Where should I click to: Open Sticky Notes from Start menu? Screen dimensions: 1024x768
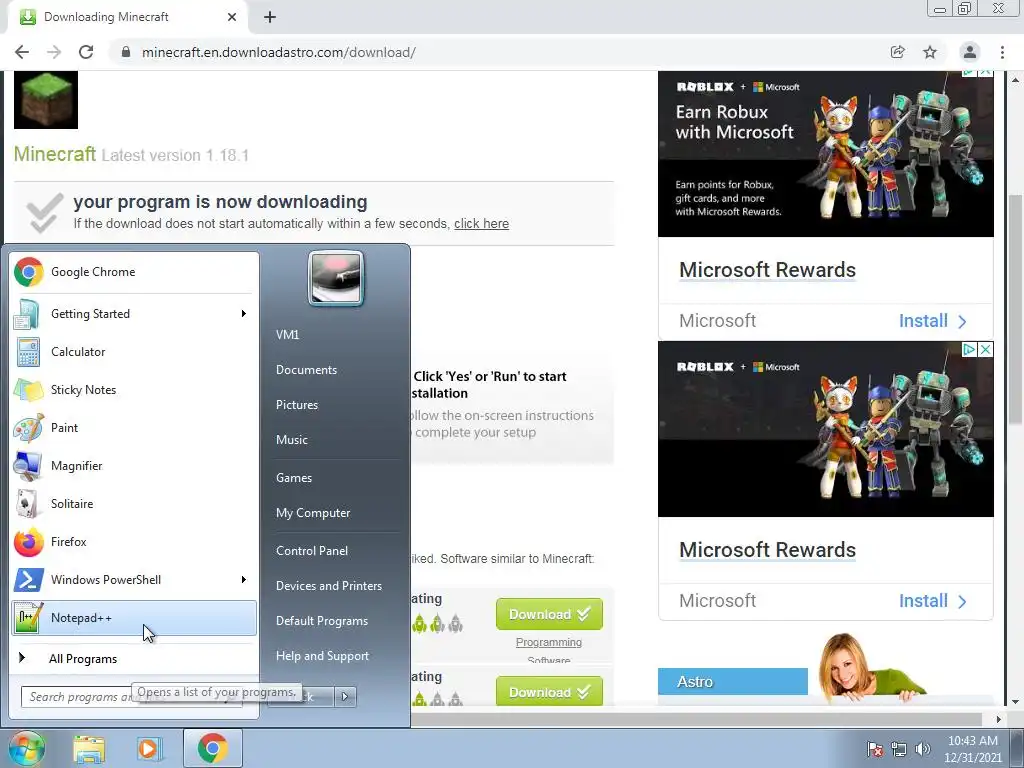coord(134,390)
